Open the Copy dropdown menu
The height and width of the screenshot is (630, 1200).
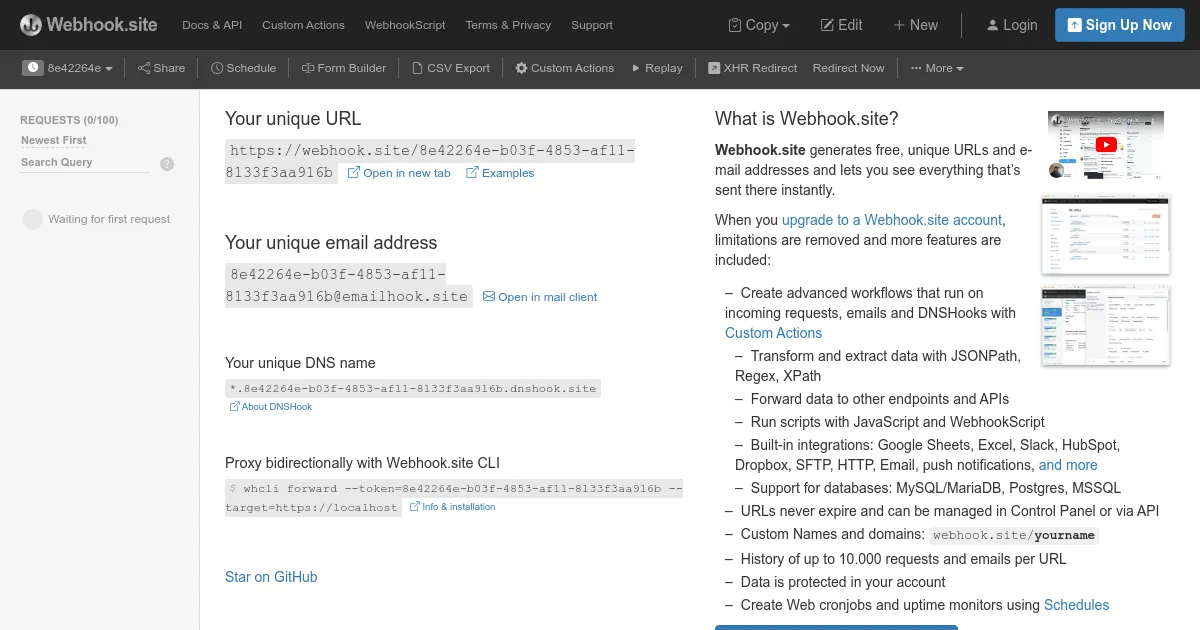point(759,25)
